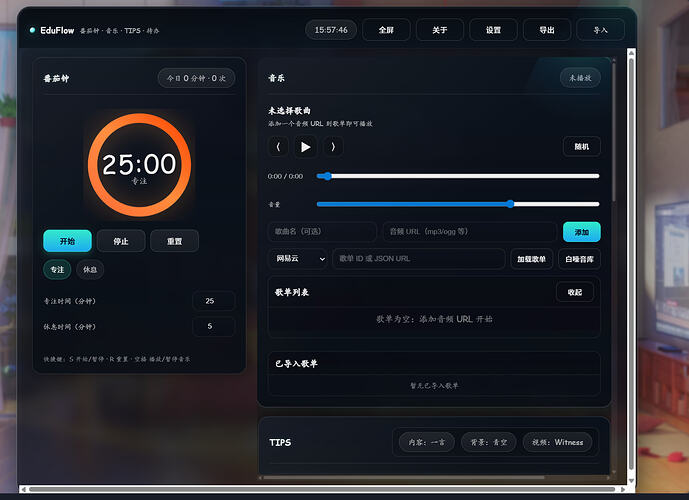Reset the timer with 重置
The image size is (689, 500).
click(x=174, y=241)
